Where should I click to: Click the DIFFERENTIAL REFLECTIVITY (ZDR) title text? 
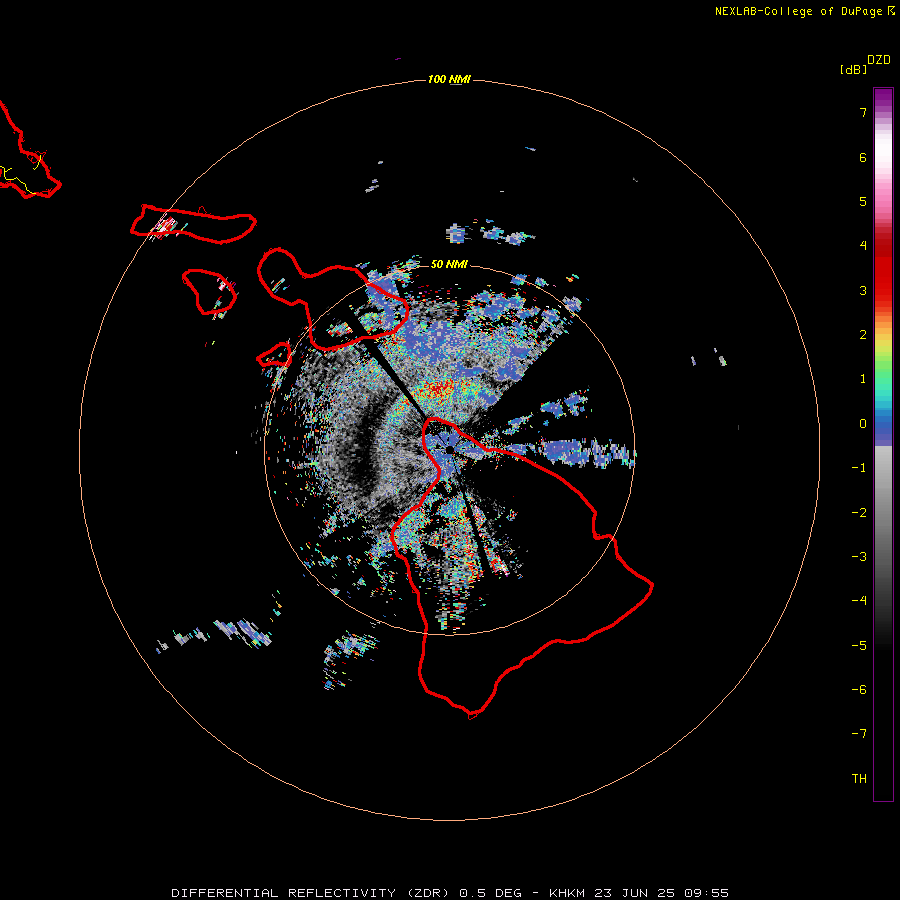(x=312, y=893)
